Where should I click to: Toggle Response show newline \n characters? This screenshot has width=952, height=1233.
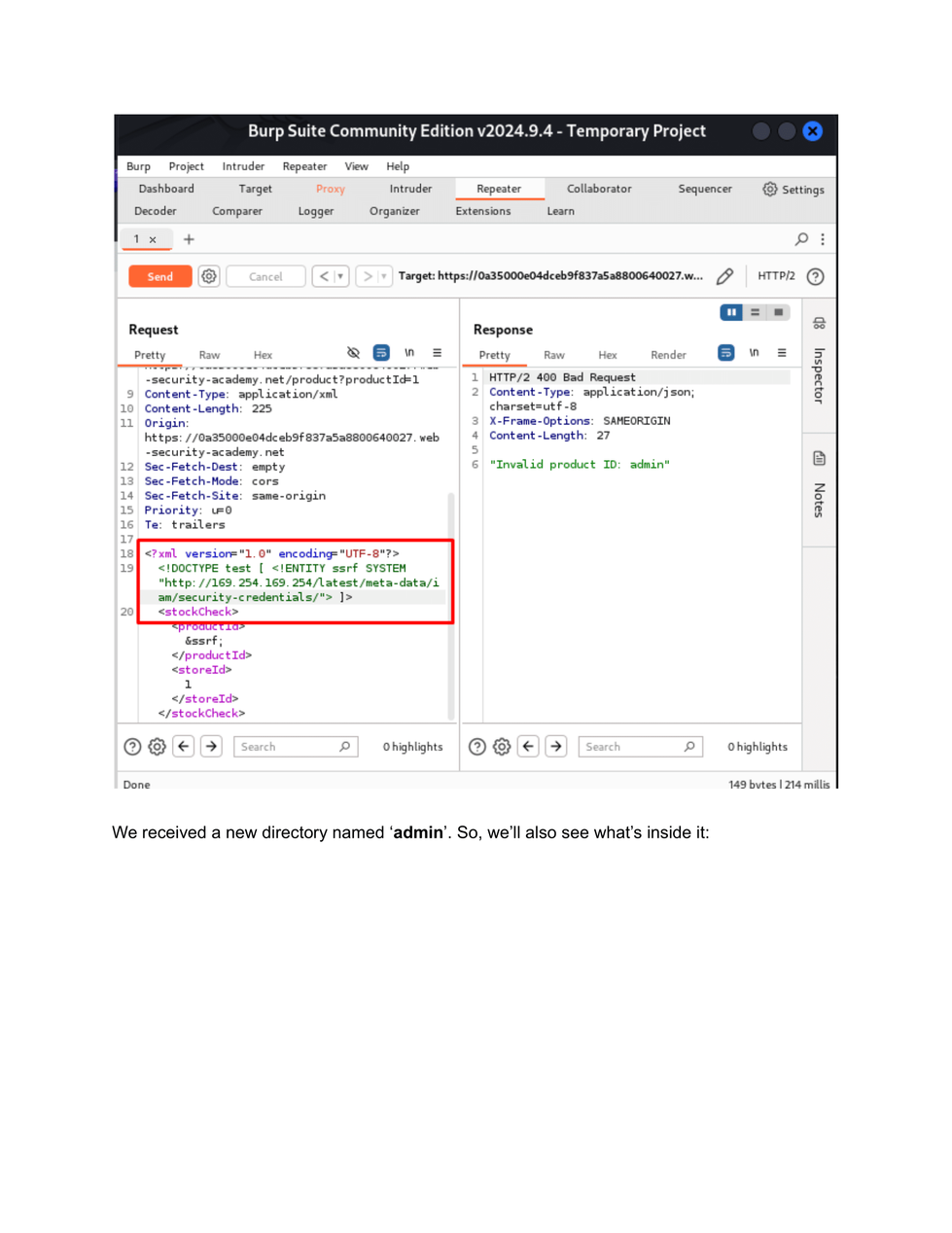pos(754,352)
